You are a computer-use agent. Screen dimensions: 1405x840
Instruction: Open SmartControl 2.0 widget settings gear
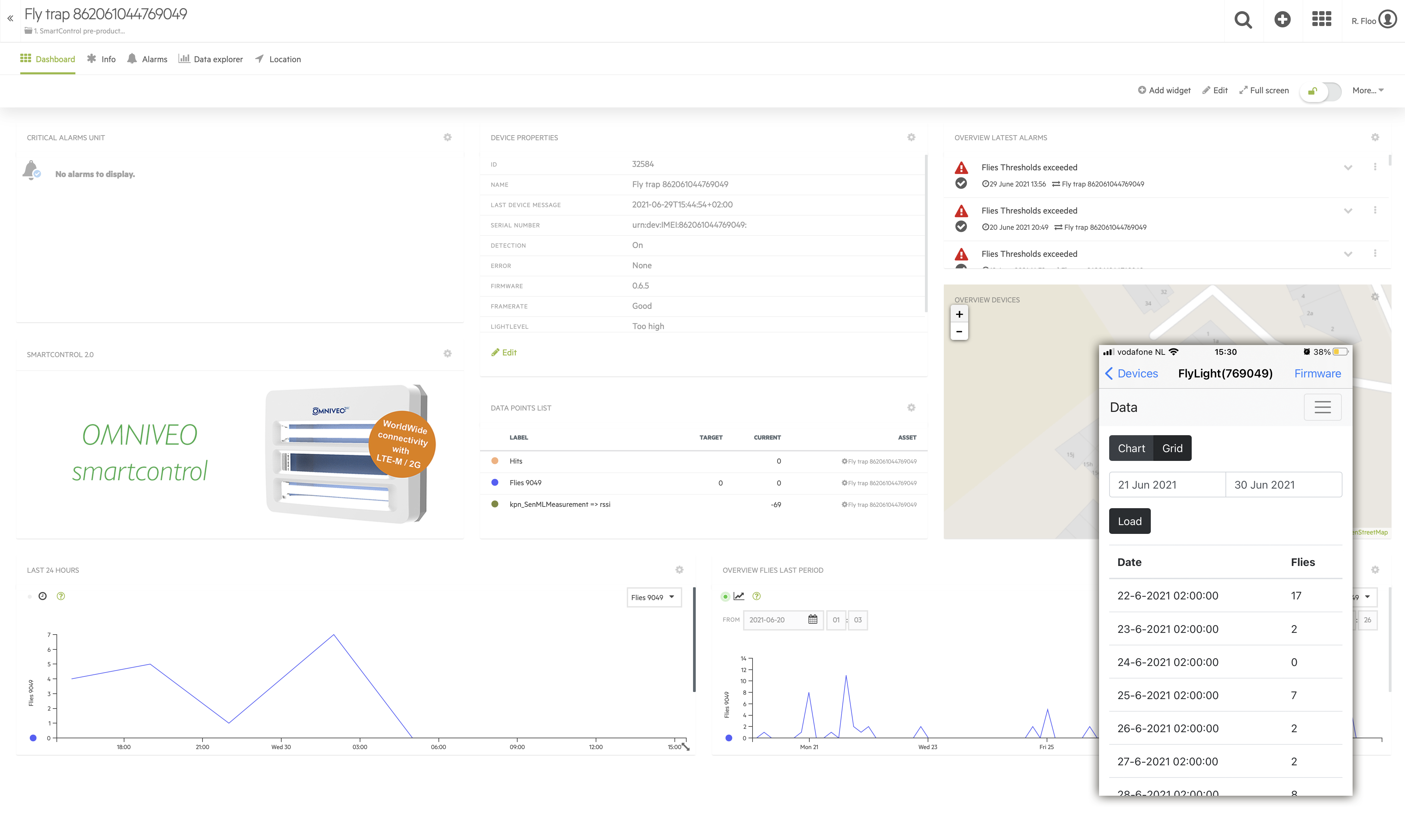[x=447, y=354]
